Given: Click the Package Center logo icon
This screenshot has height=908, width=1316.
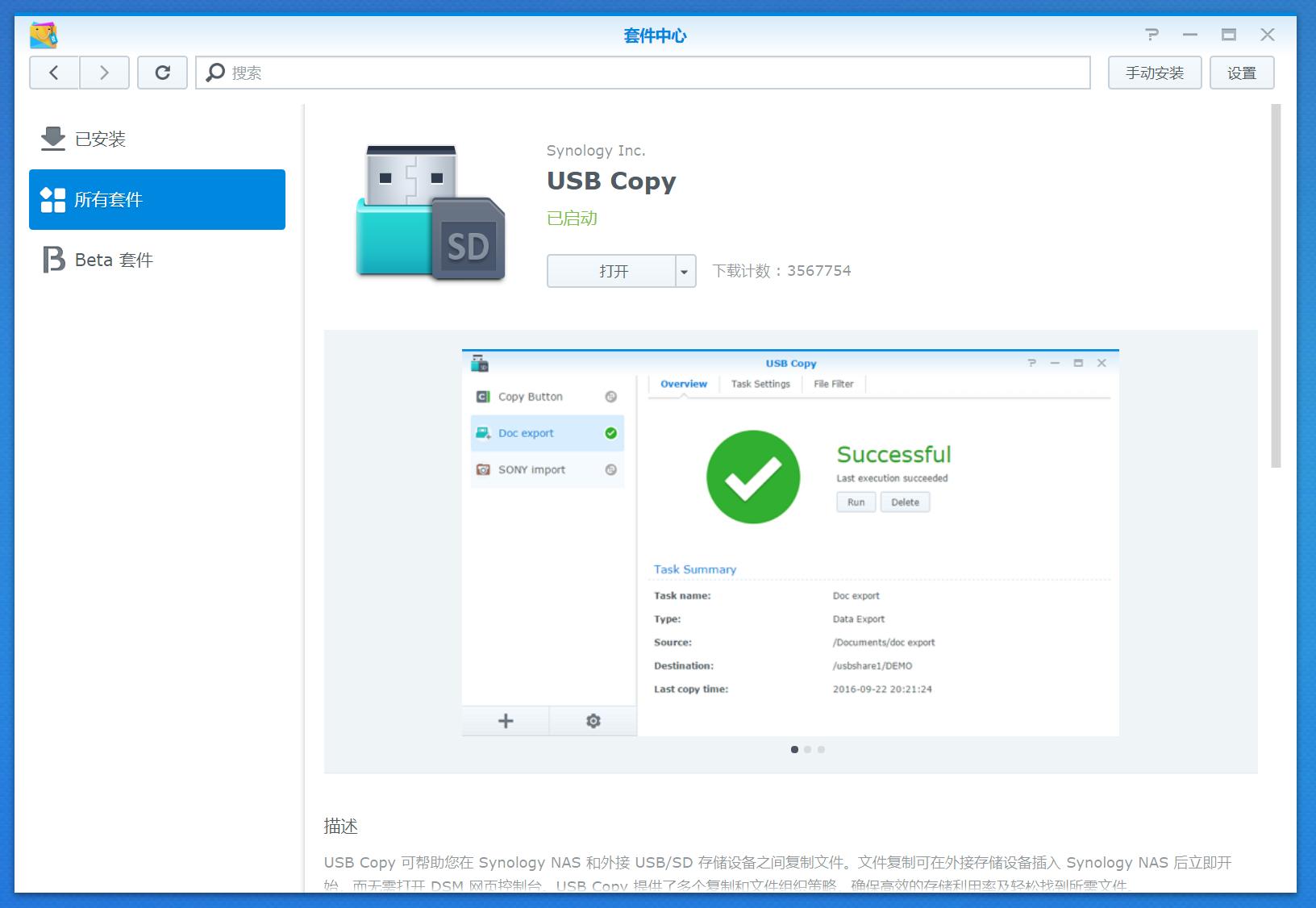Looking at the screenshot, I should pos(43,35).
